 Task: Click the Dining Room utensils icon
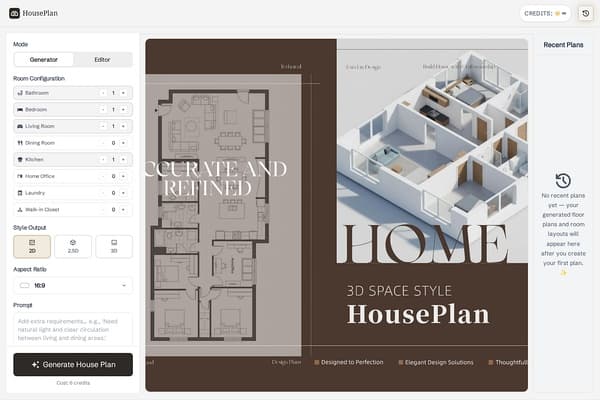pos(20,143)
